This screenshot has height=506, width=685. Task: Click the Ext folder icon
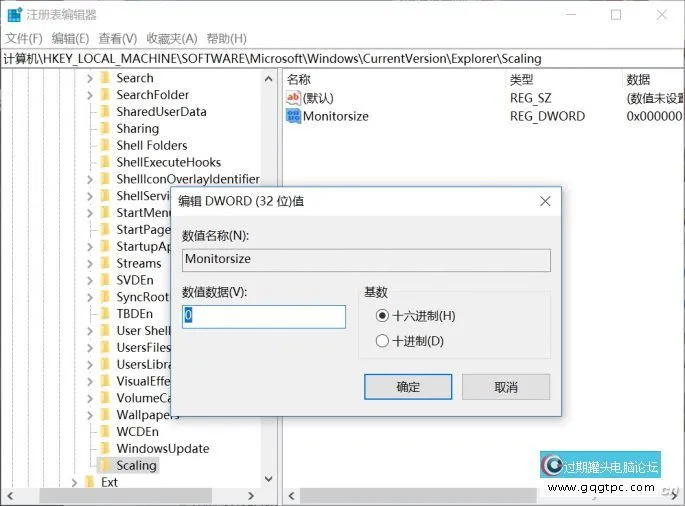click(90, 482)
